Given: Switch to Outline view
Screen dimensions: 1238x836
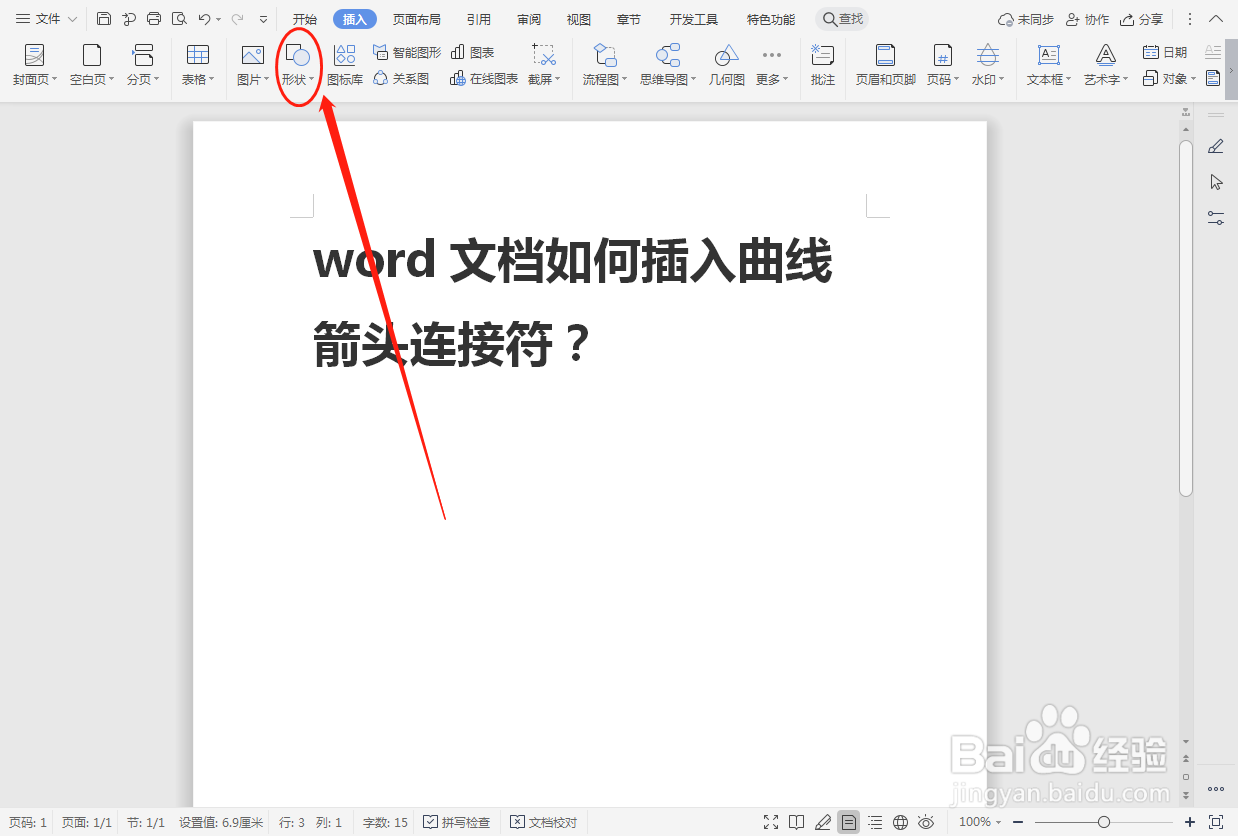Looking at the screenshot, I should (875, 822).
